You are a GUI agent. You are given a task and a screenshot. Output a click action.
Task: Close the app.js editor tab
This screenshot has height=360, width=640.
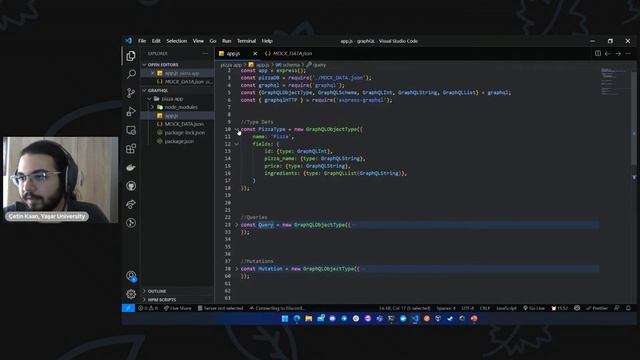pos(255,53)
